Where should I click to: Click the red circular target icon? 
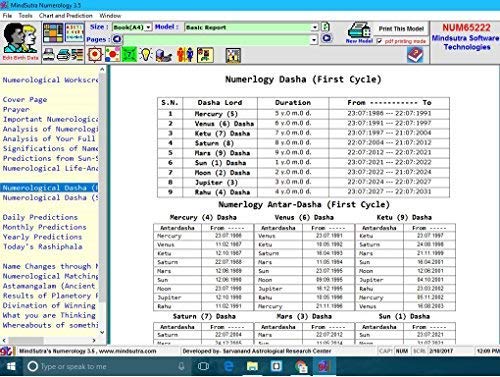click(95, 55)
